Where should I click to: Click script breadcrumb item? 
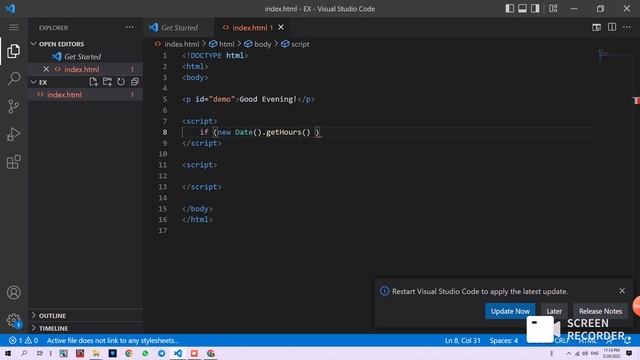(x=295, y=44)
